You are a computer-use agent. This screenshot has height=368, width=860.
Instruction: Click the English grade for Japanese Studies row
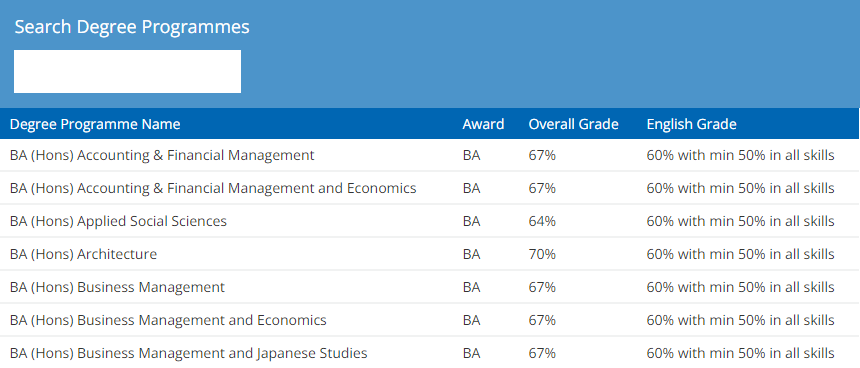pos(740,353)
